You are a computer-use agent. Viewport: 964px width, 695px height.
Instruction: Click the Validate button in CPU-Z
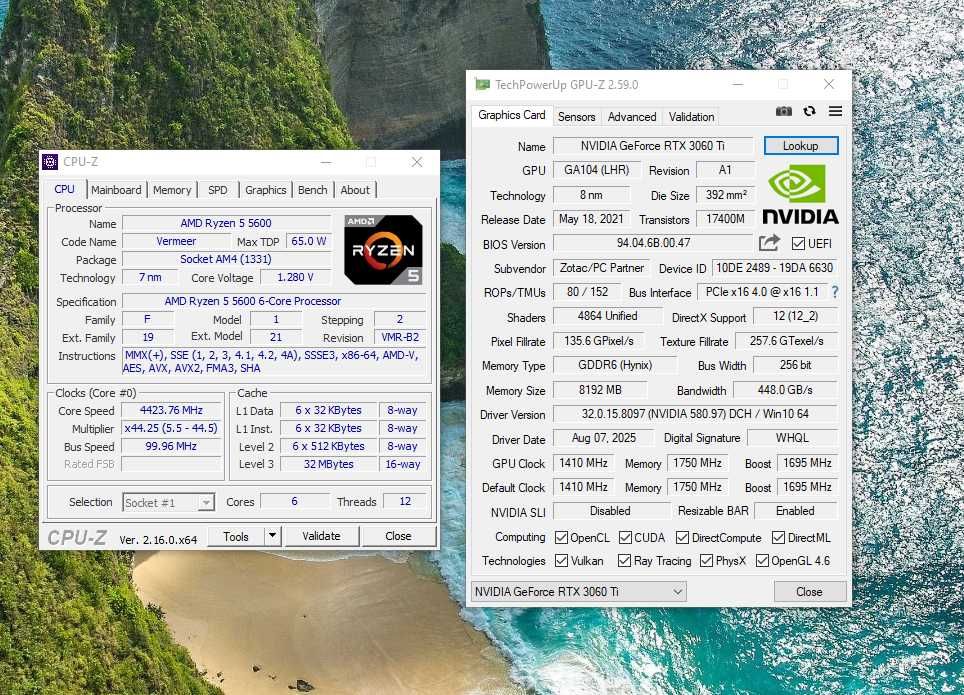click(x=321, y=536)
